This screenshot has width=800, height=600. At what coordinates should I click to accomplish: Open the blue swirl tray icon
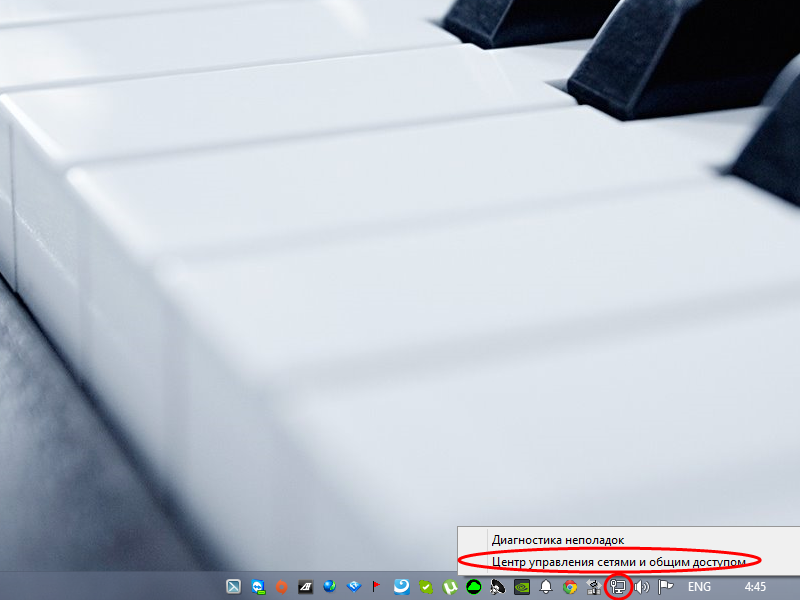click(x=402, y=586)
